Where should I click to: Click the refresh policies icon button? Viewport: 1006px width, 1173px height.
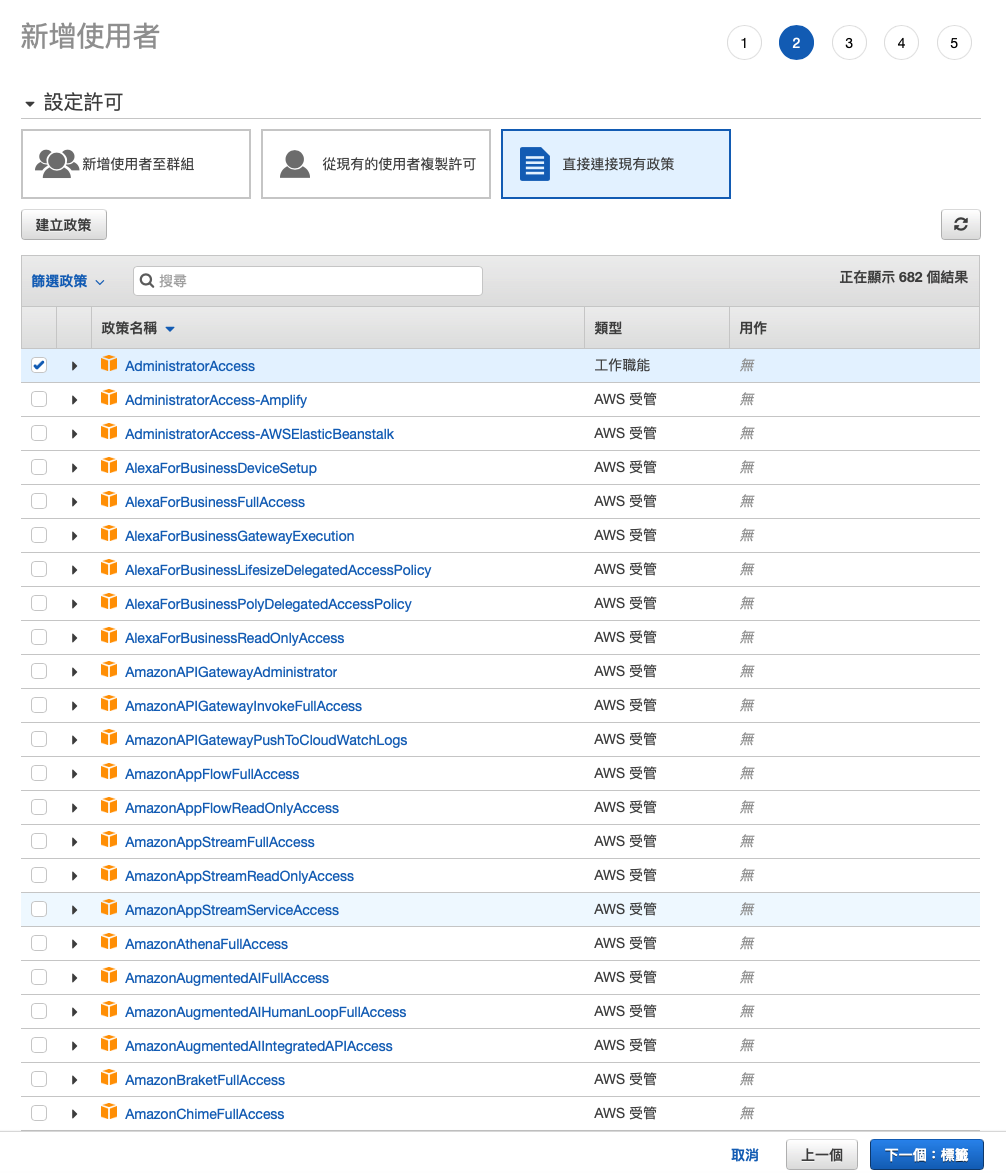[x=960, y=224]
